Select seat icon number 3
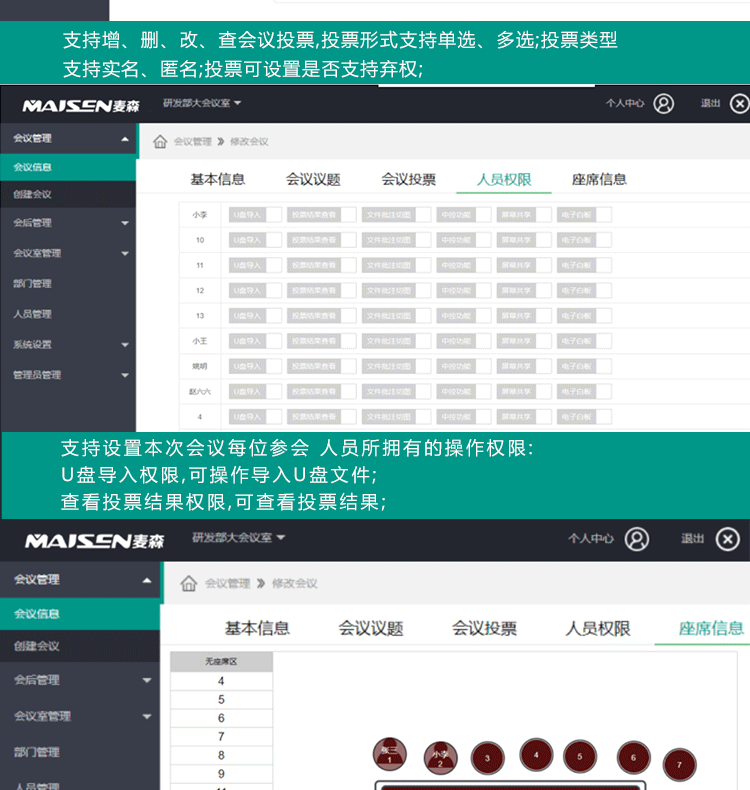 [487, 758]
